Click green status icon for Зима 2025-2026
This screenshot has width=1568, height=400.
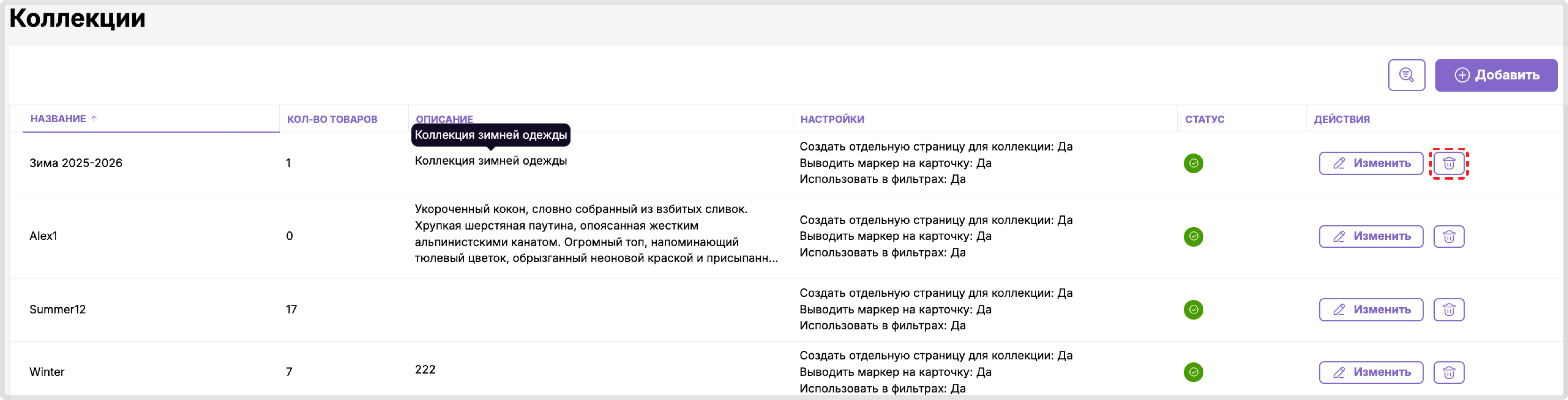pyautogui.click(x=1193, y=163)
